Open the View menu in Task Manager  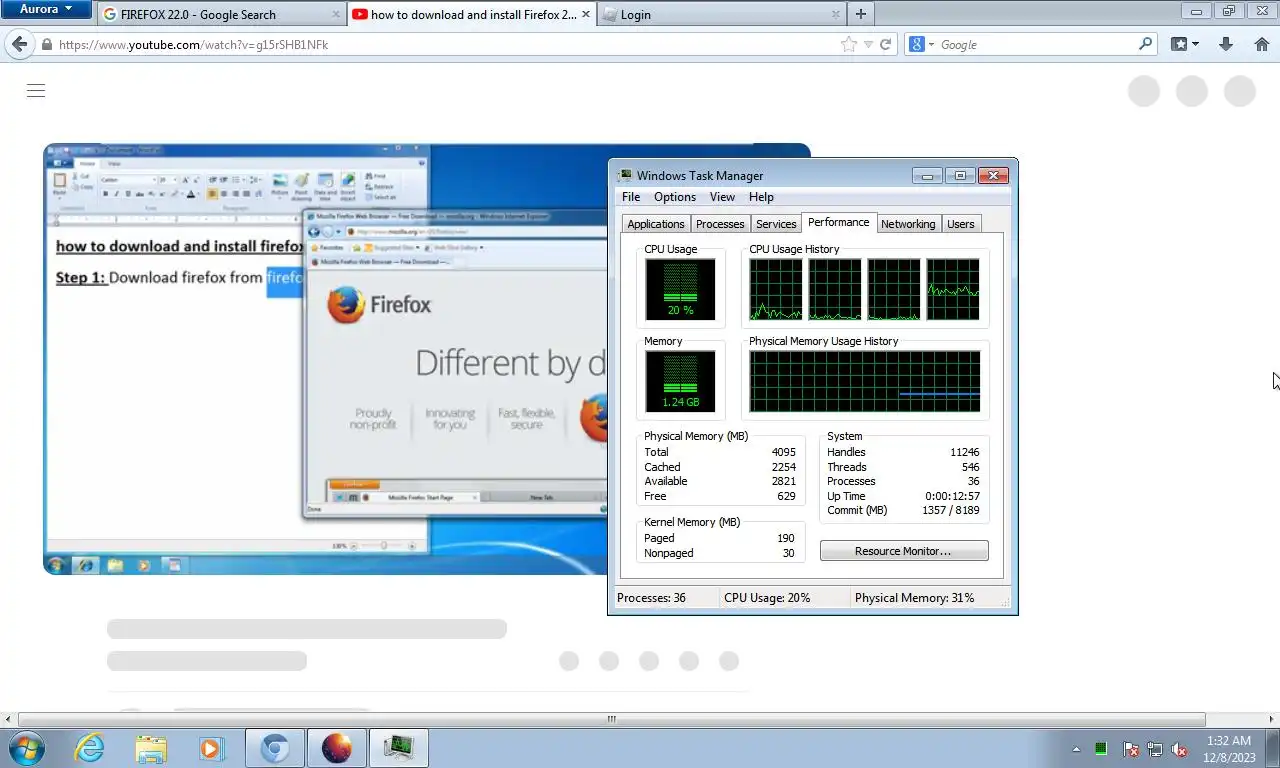[x=722, y=197]
